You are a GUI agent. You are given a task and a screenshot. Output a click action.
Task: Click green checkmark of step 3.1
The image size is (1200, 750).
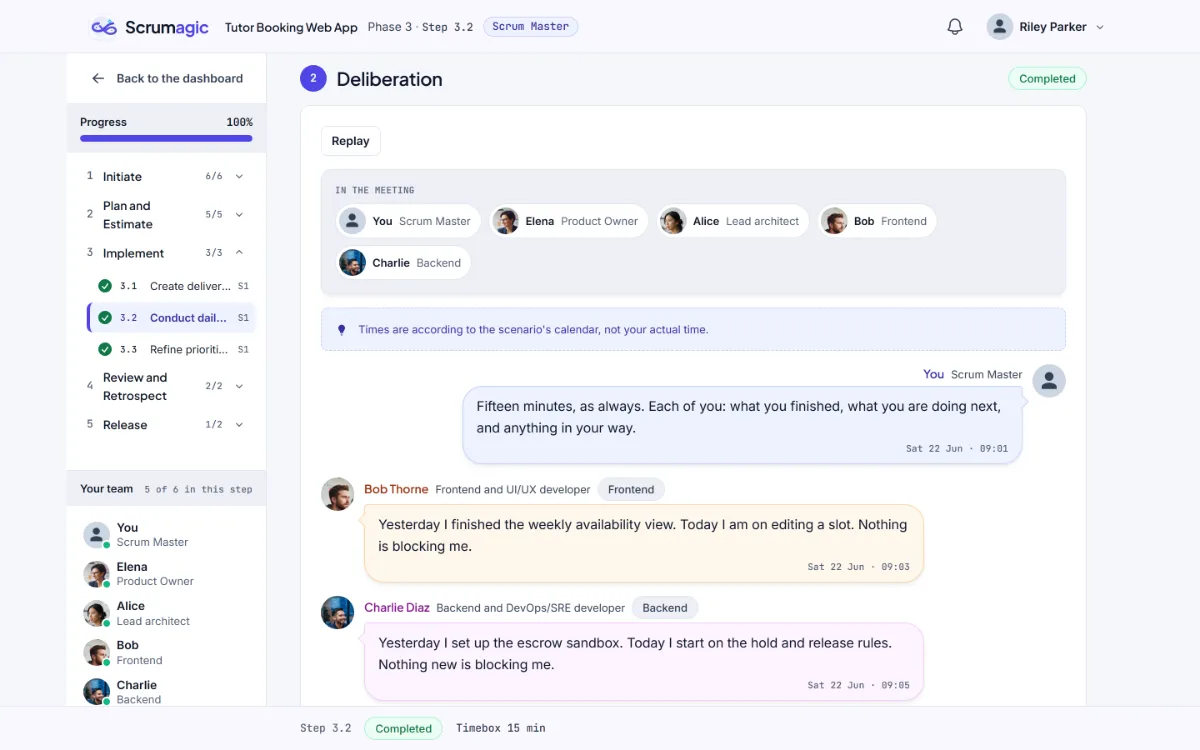pyautogui.click(x=105, y=286)
